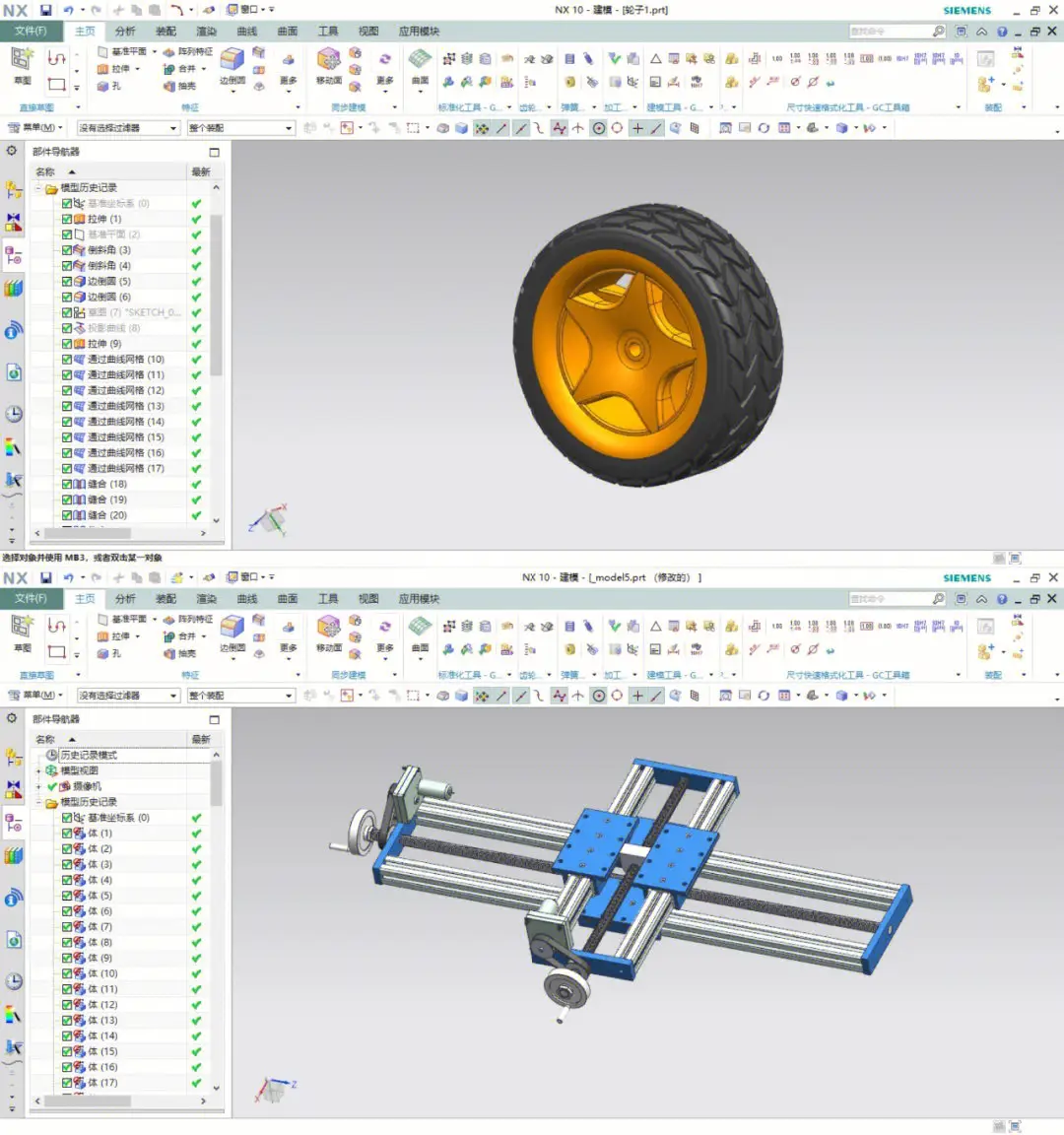Screen dimensions: 1064x1135
Task: Click Undo arrow in _model5.prt window
Action: pos(69,577)
